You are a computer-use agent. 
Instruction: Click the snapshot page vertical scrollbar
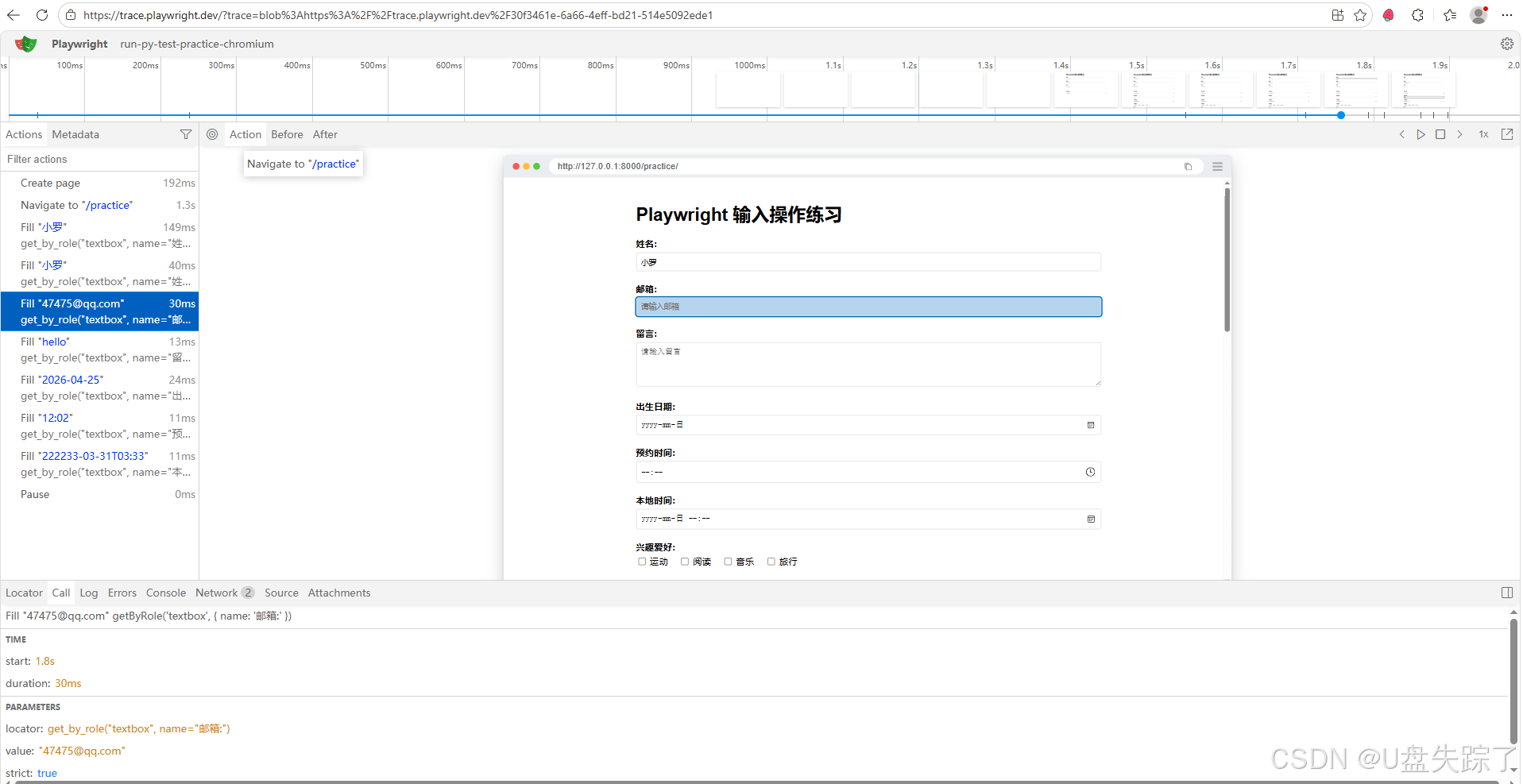[x=1227, y=260]
